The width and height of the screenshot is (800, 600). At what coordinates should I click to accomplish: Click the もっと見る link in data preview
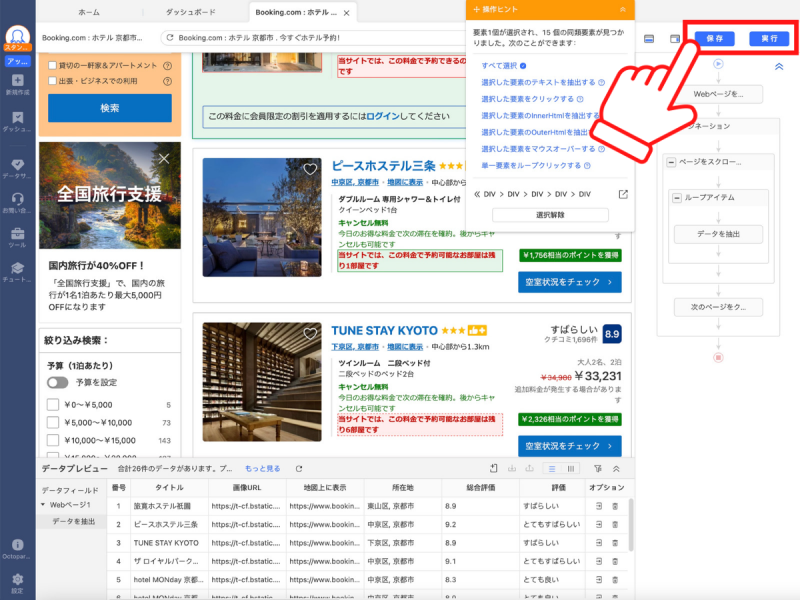263,469
